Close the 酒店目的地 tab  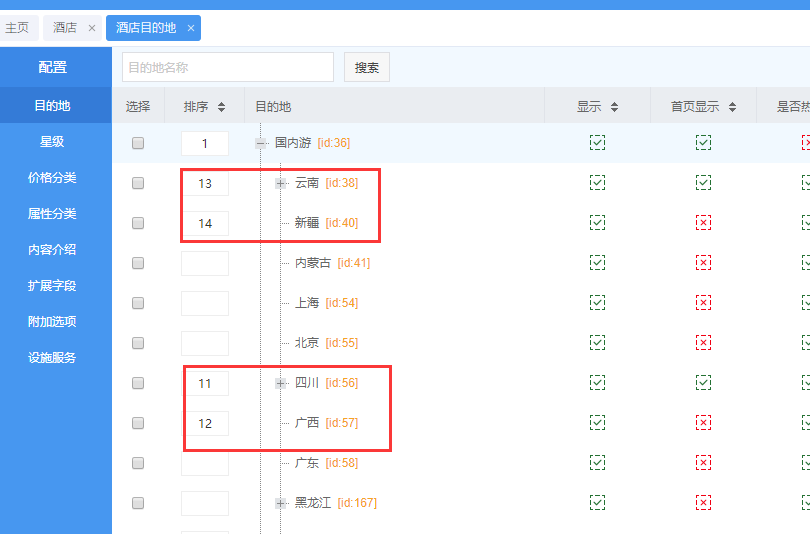tap(191, 28)
